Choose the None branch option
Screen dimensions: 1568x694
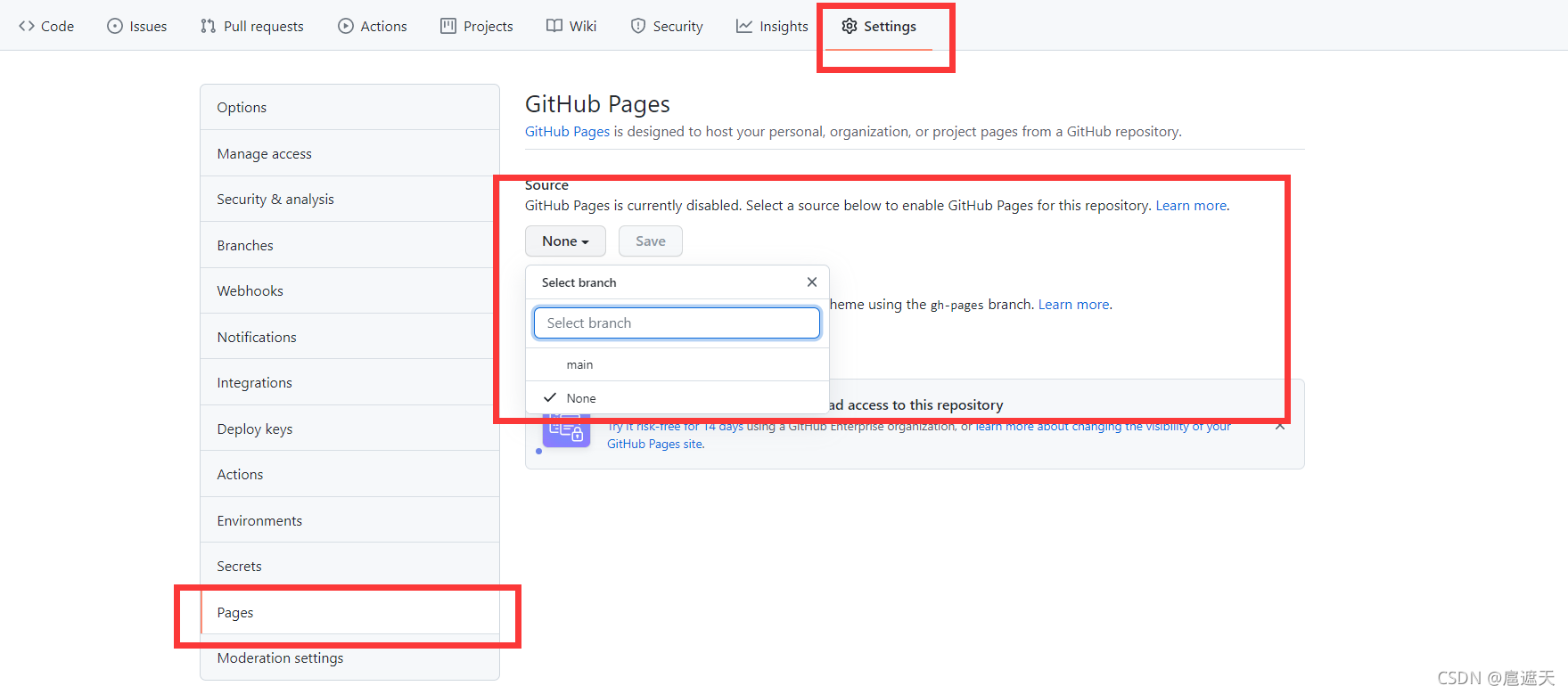coord(677,398)
